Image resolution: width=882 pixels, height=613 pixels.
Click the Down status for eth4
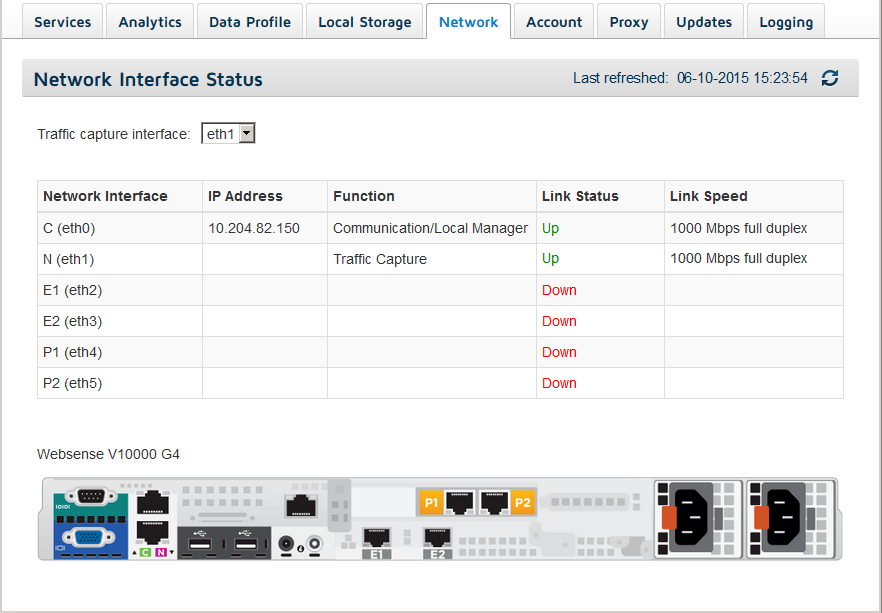tap(559, 352)
